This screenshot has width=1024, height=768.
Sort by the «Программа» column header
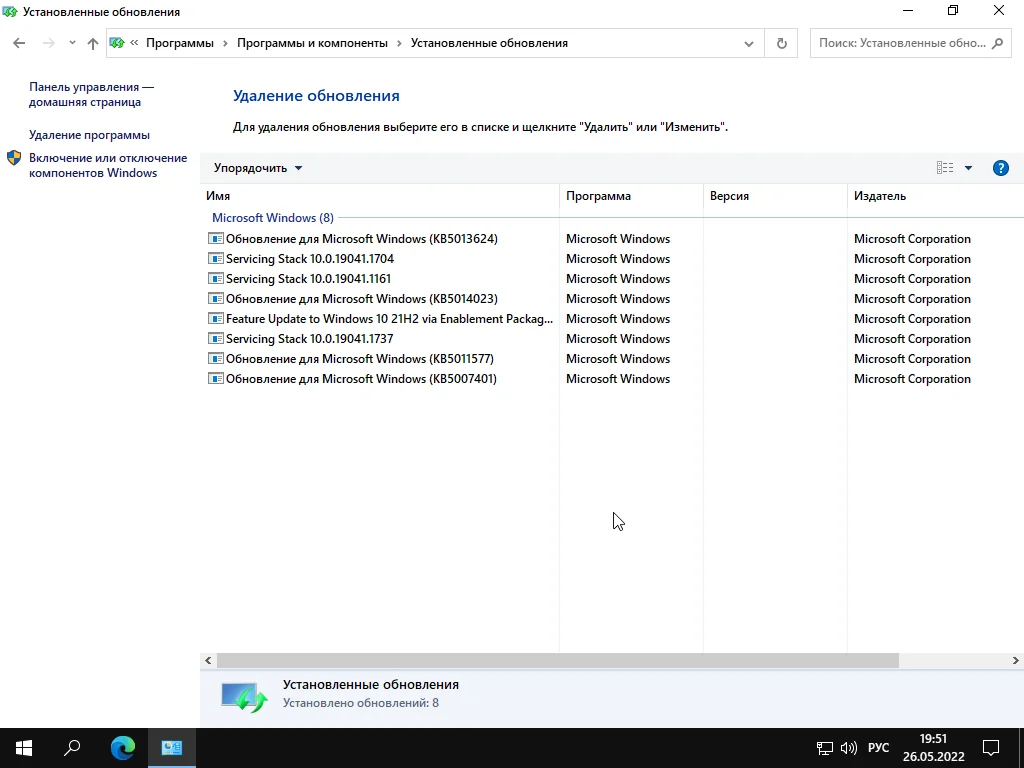pos(631,196)
